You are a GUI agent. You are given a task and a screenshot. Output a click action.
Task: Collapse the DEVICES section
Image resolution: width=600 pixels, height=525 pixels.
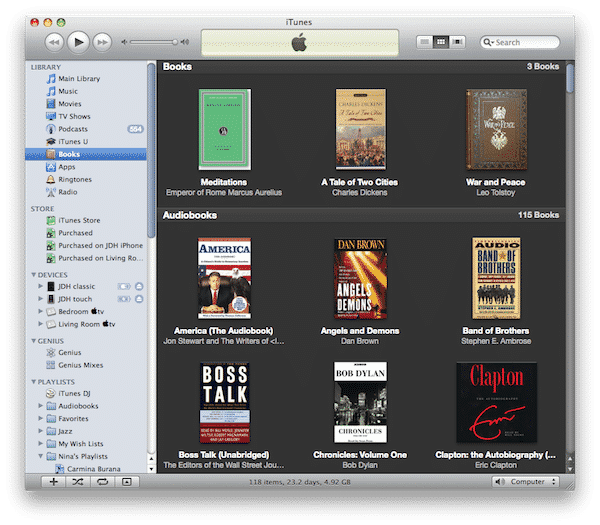point(34,275)
